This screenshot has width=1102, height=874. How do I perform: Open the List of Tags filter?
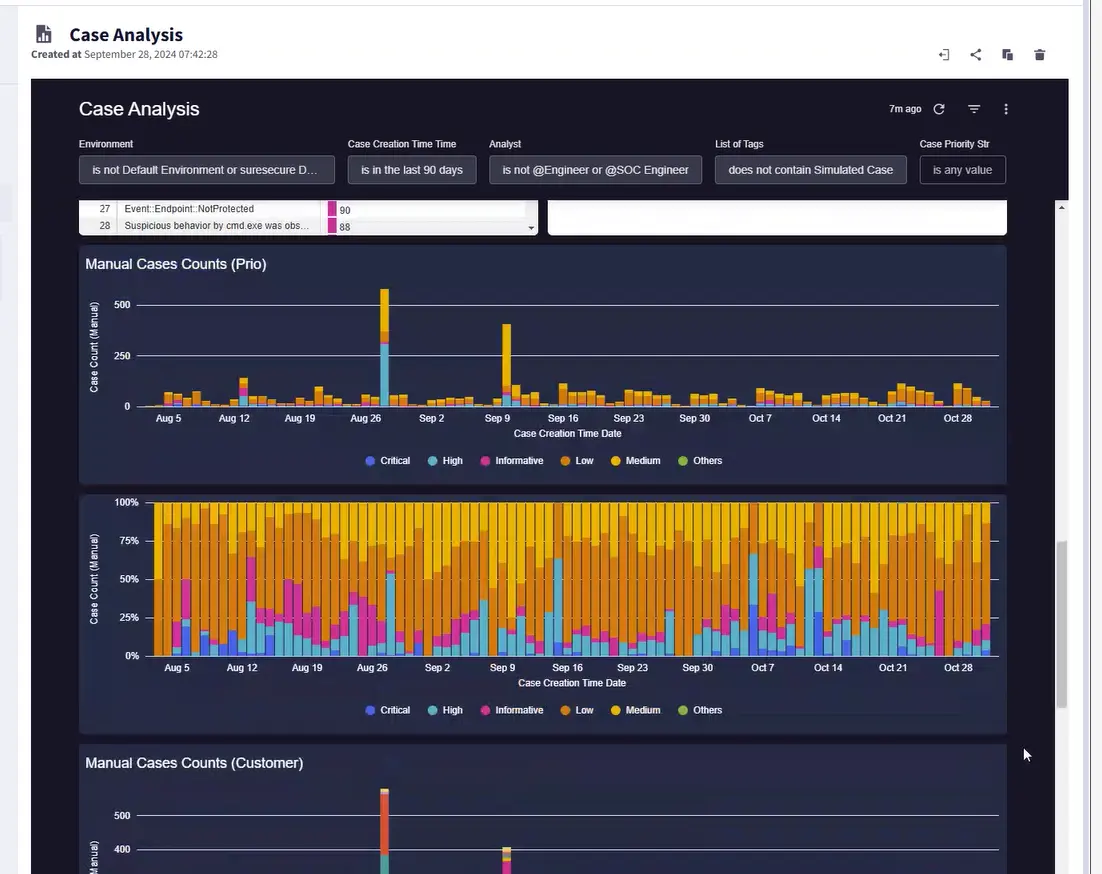pos(810,170)
